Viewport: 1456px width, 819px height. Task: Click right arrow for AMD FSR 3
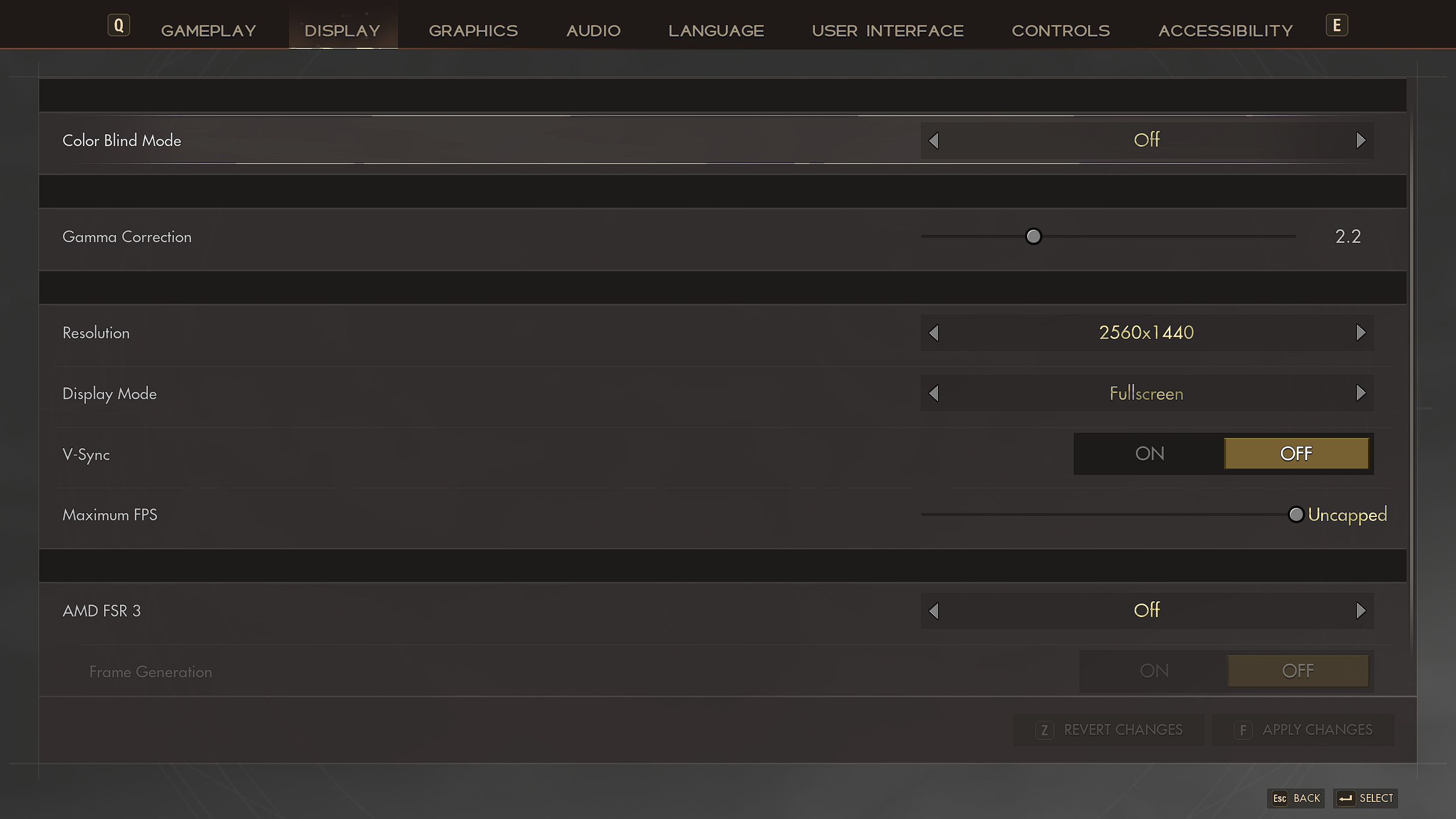(1360, 611)
